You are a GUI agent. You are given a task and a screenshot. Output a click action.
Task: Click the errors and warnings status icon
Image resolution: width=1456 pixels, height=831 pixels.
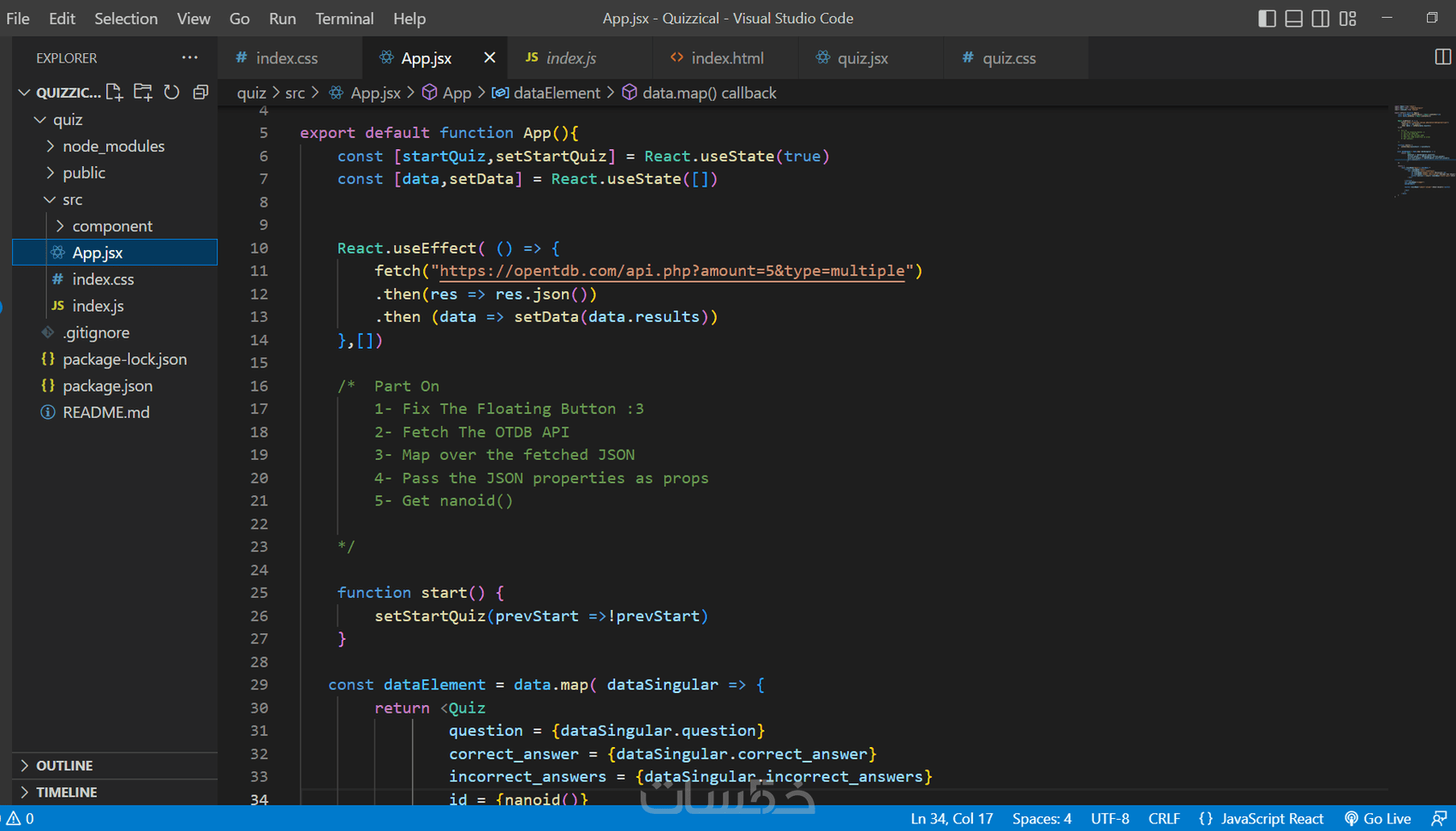(x=20, y=818)
